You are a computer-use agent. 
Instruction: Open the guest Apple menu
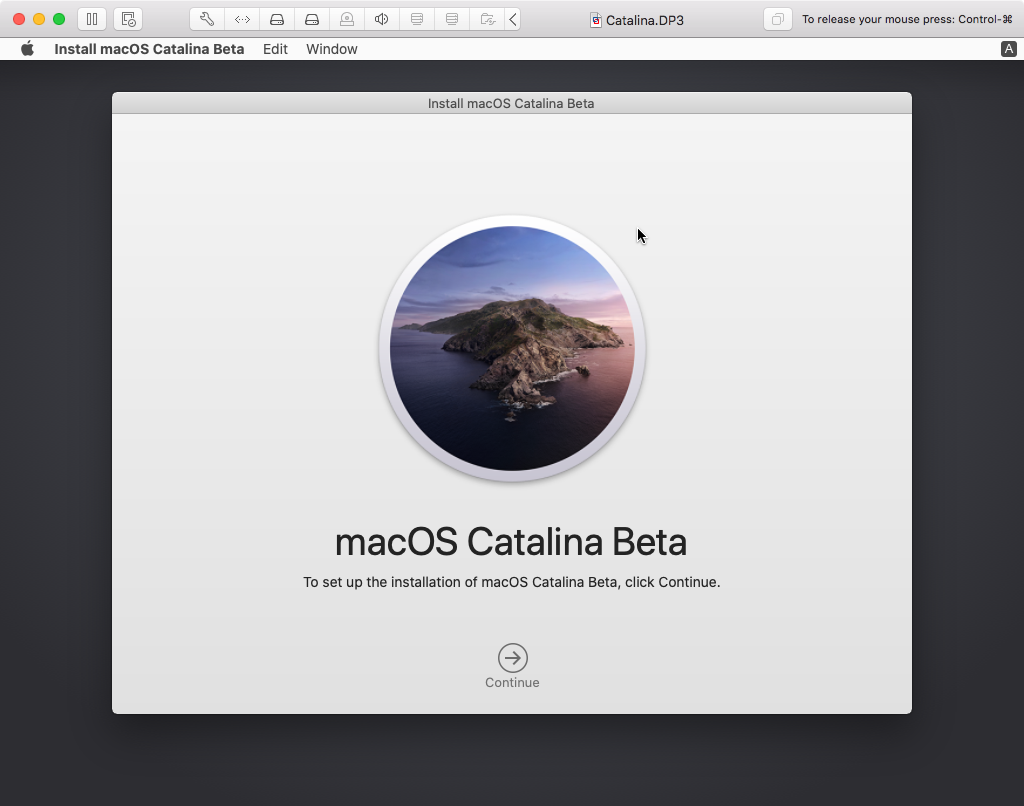(x=27, y=49)
